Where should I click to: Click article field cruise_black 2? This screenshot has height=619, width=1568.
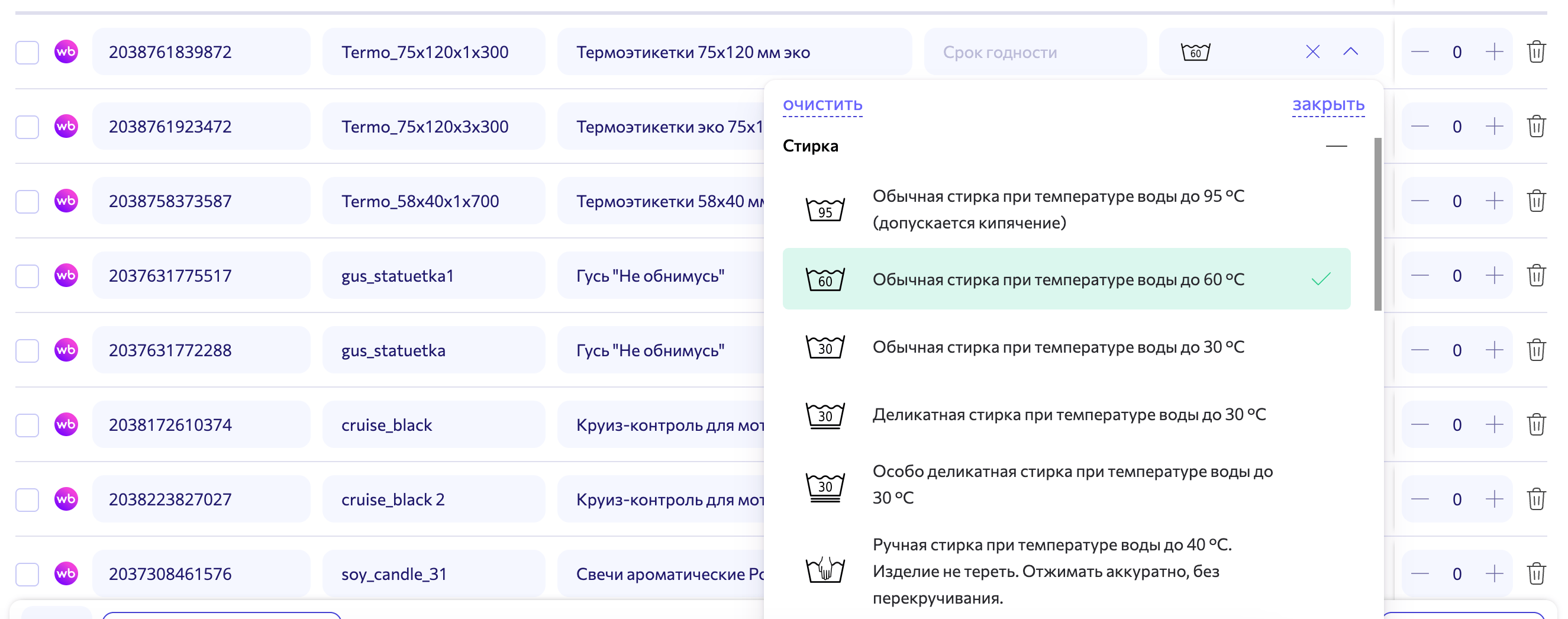point(433,499)
